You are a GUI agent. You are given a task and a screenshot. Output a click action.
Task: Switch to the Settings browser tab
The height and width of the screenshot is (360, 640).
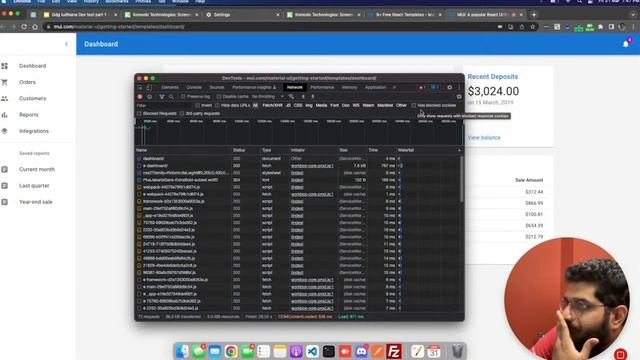coord(242,15)
